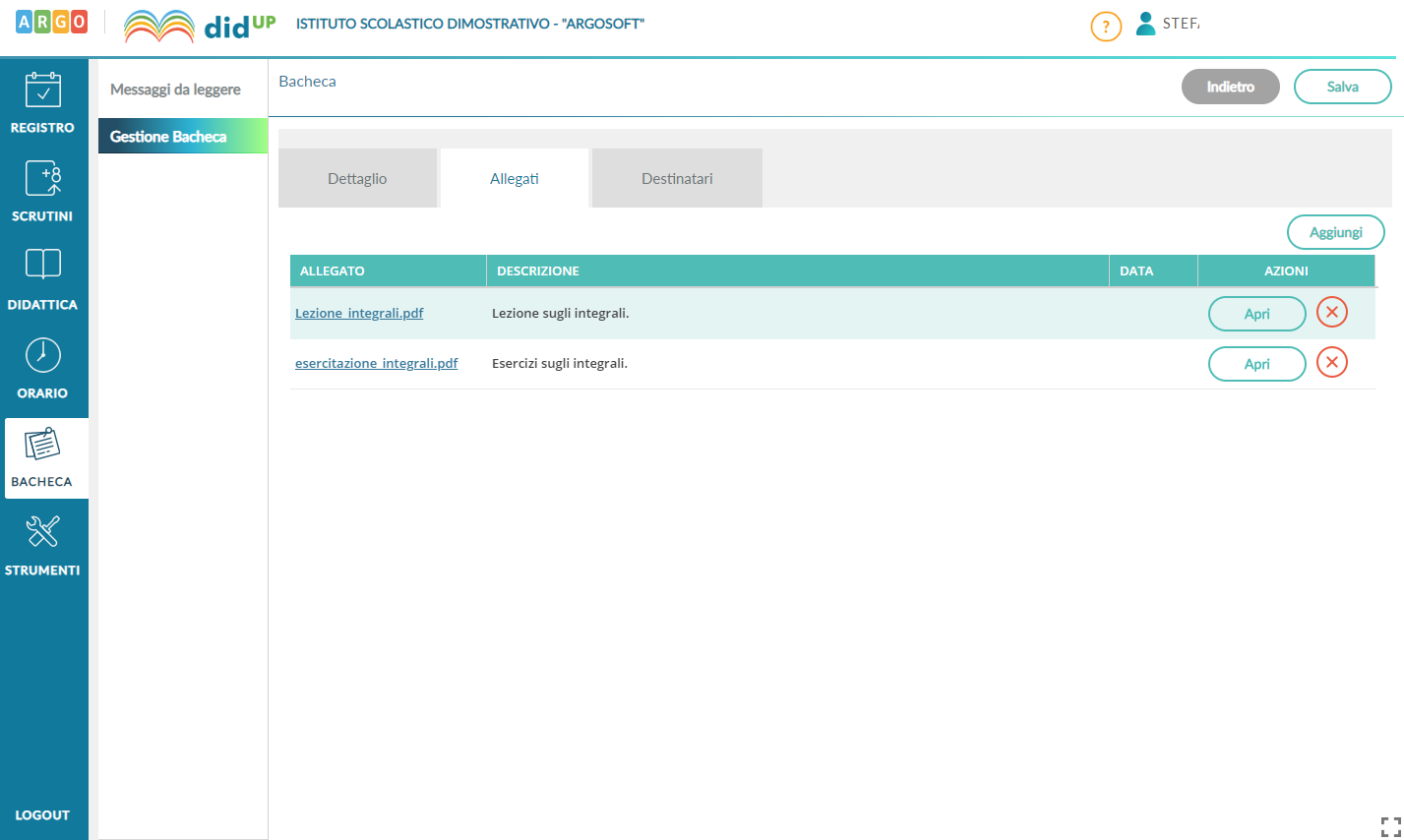The image size is (1404, 840).
Task: Click Aggiungi to add attachment
Action: [x=1336, y=232]
